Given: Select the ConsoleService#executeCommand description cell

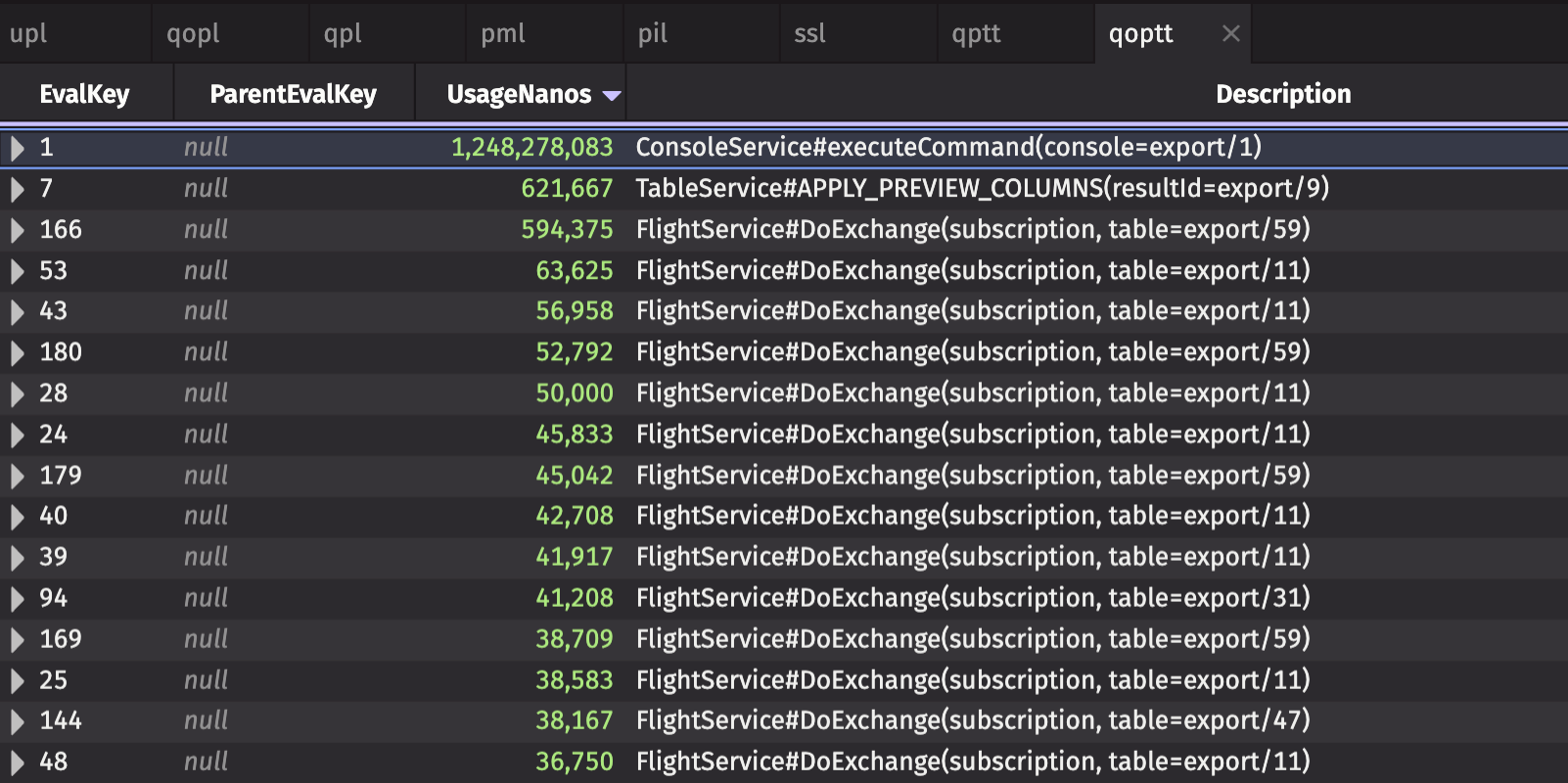Looking at the screenshot, I should [947, 148].
